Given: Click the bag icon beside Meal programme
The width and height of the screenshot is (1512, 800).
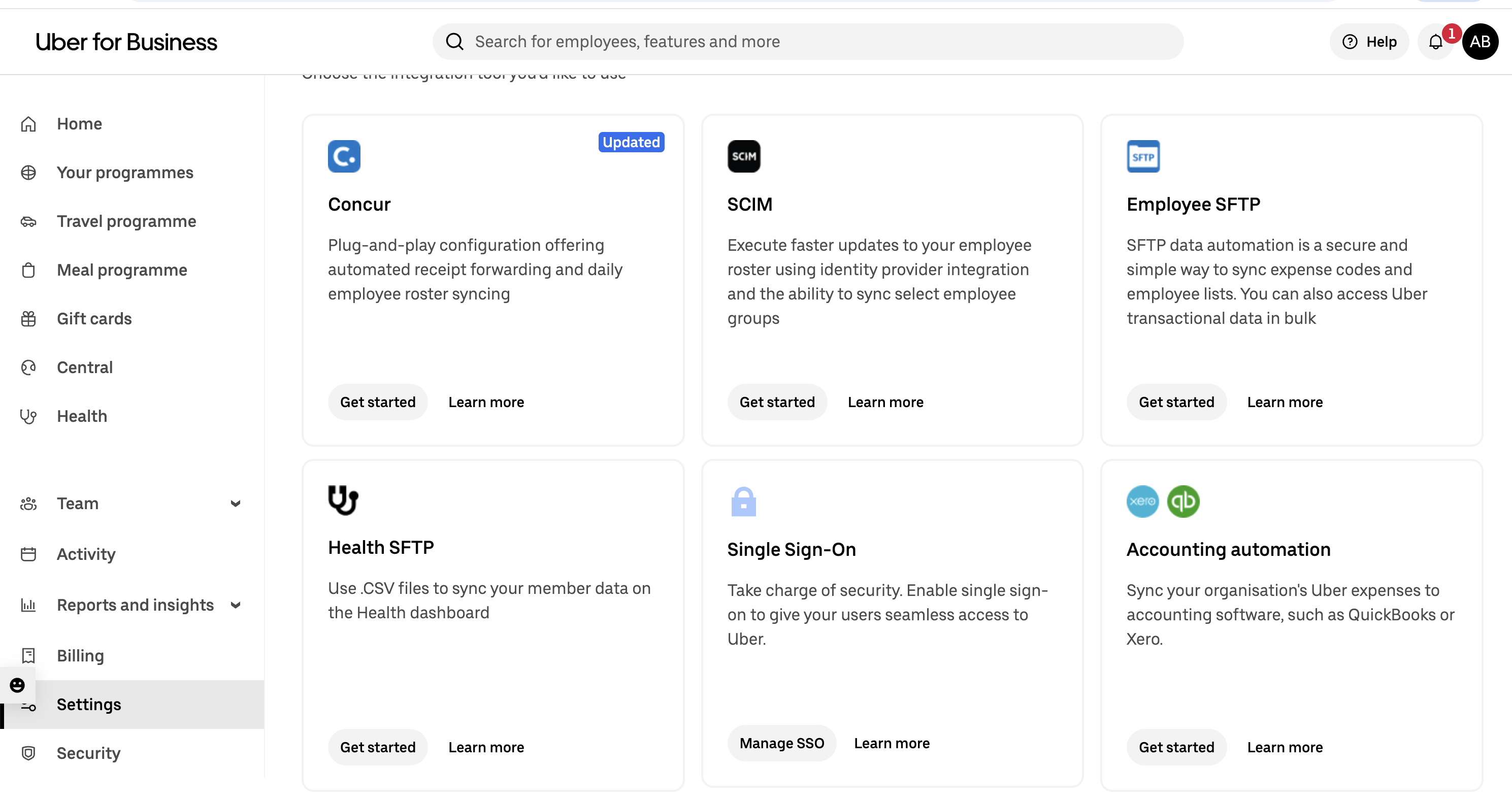Looking at the screenshot, I should pyautogui.click(x=28, y=270).
